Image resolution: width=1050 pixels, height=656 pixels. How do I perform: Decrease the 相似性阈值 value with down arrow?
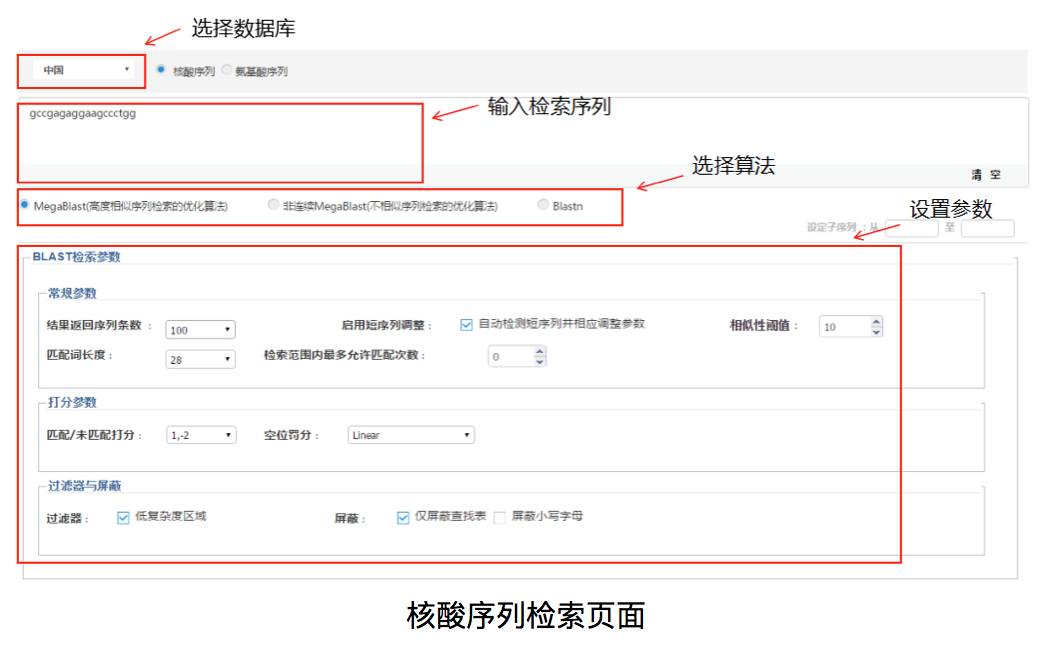point(877,331)
